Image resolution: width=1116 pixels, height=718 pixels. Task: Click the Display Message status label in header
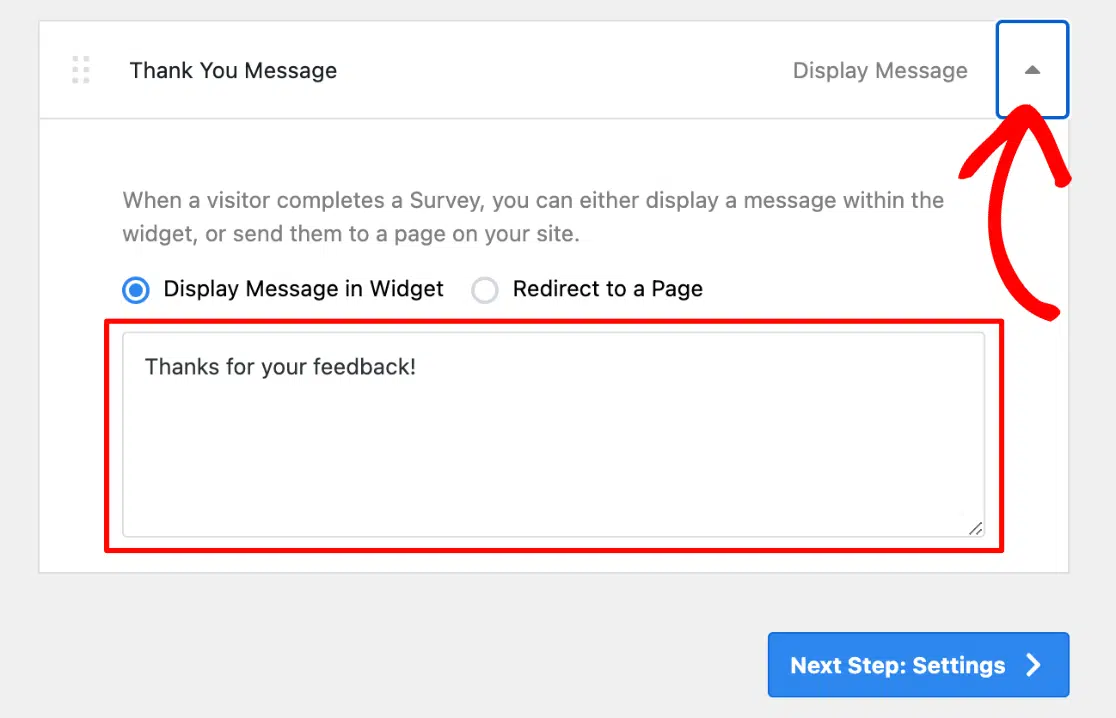(880, 71)
